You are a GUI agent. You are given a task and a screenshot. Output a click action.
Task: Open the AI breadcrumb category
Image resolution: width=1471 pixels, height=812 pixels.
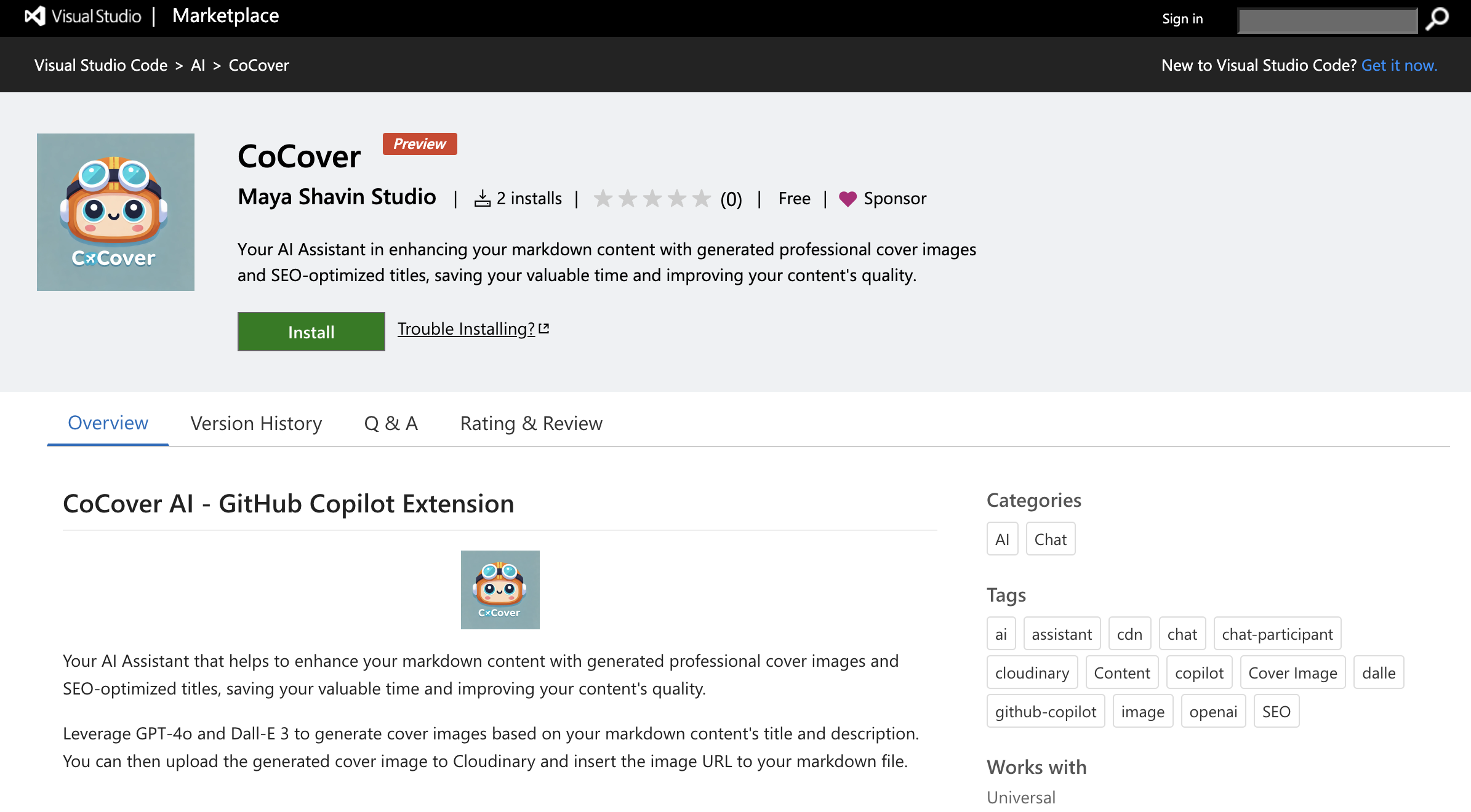coord(198,65)
